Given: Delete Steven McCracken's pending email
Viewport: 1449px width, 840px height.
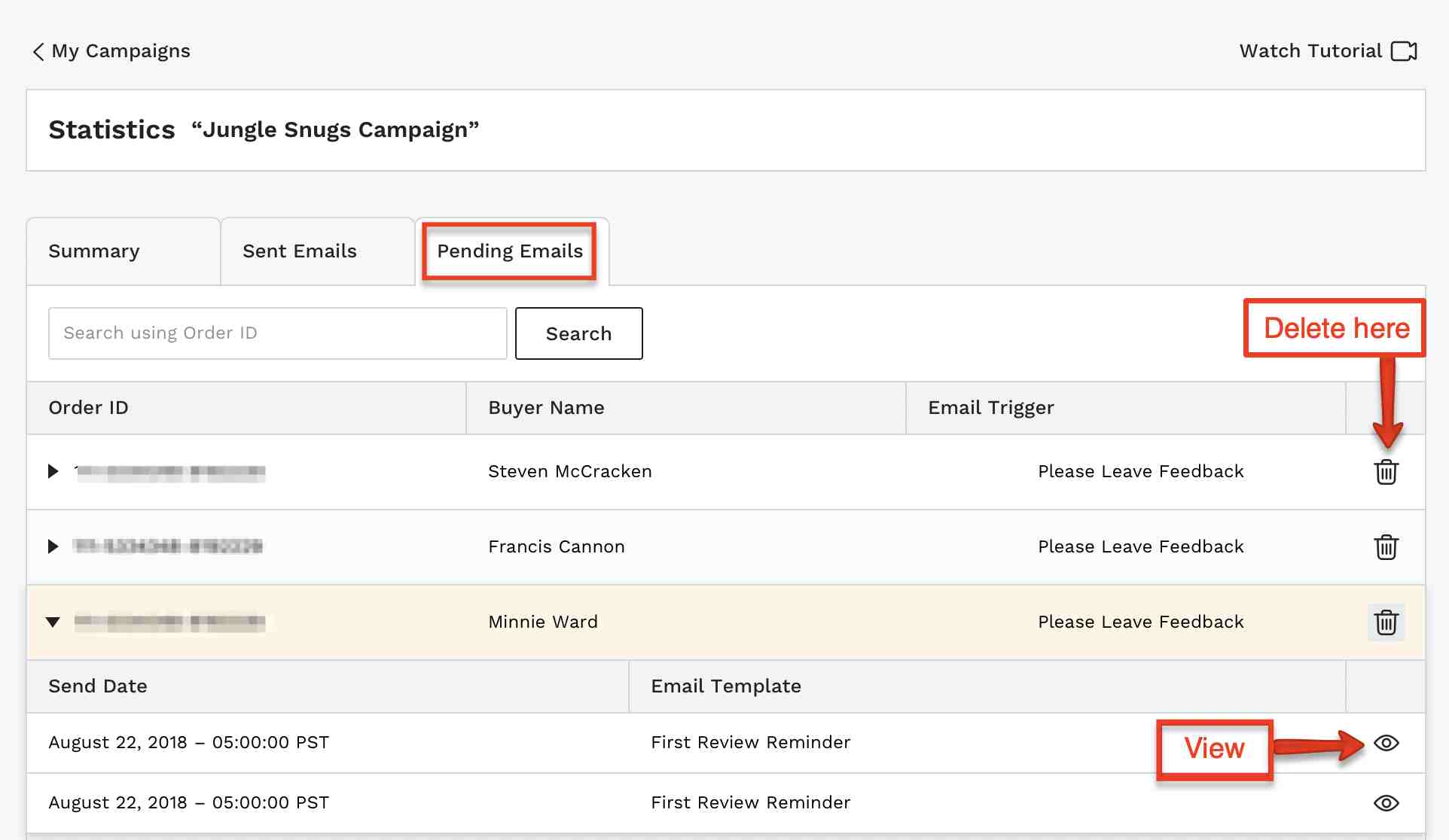Looking at the screenshot, I should pyautogui.click(x=1386, y=472).
